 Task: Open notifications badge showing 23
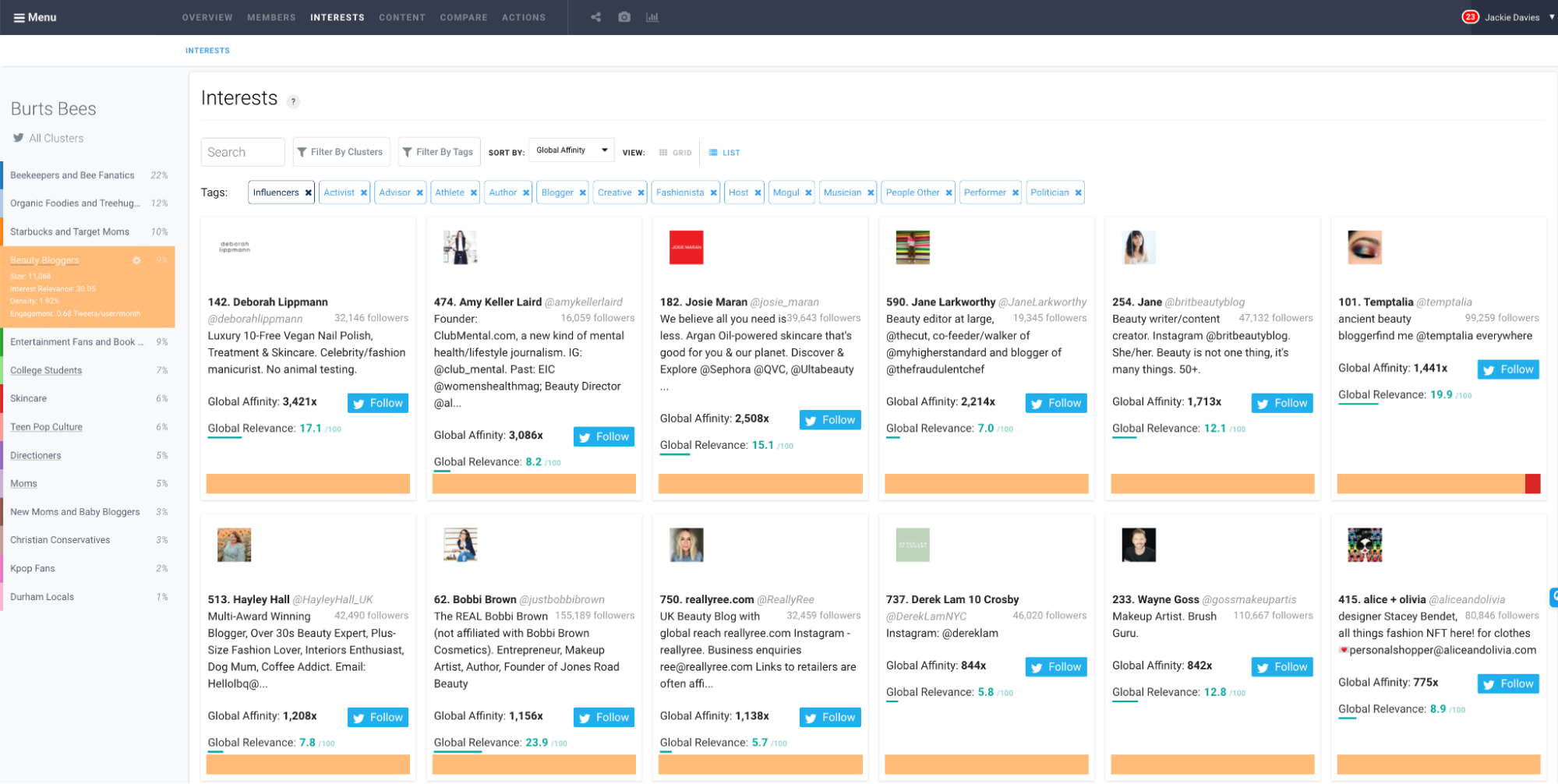1470,17
